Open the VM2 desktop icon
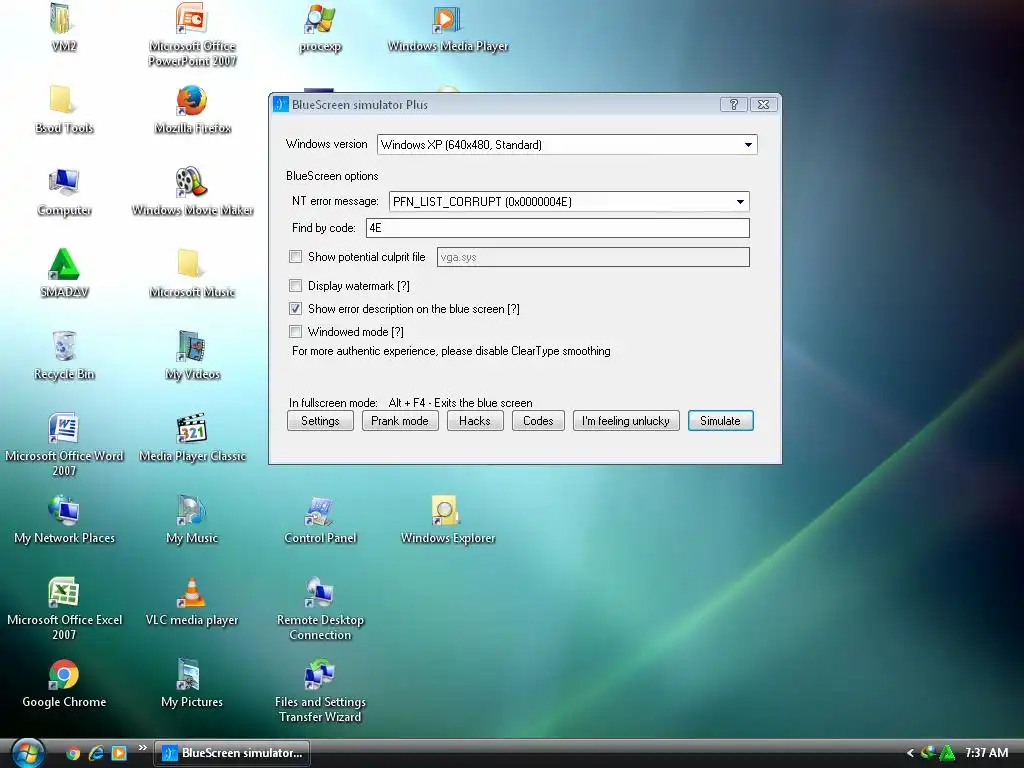Viewport: 1024px width, 768px height. coord(63,26)
